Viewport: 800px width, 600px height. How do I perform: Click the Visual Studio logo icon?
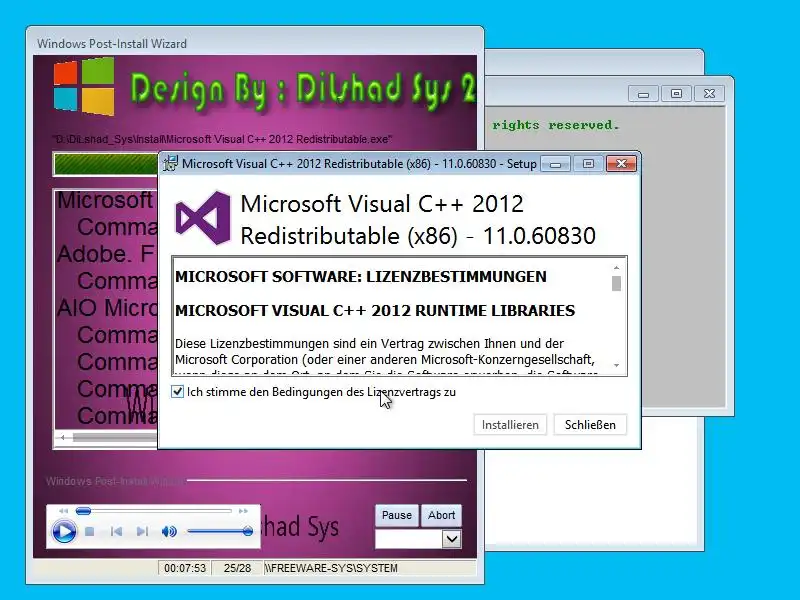coord(203,218)
